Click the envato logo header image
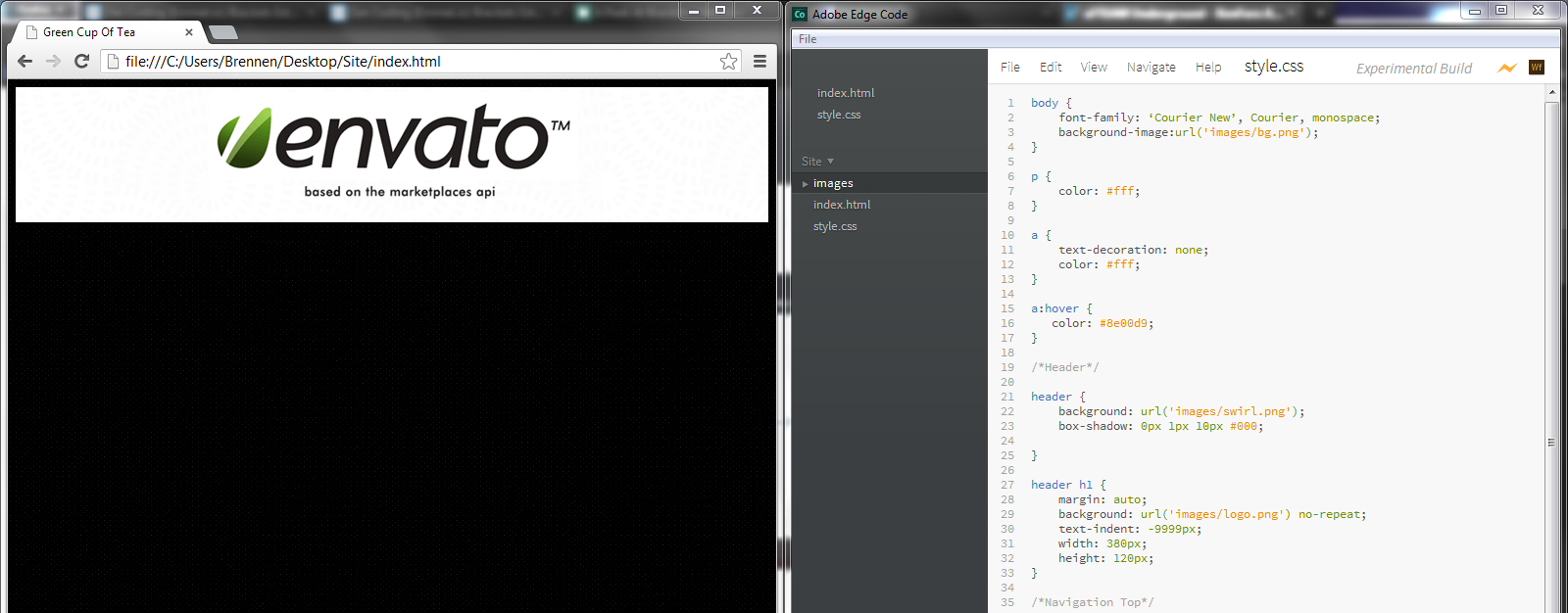1568x613 pixels. click(x=392, y=154)
